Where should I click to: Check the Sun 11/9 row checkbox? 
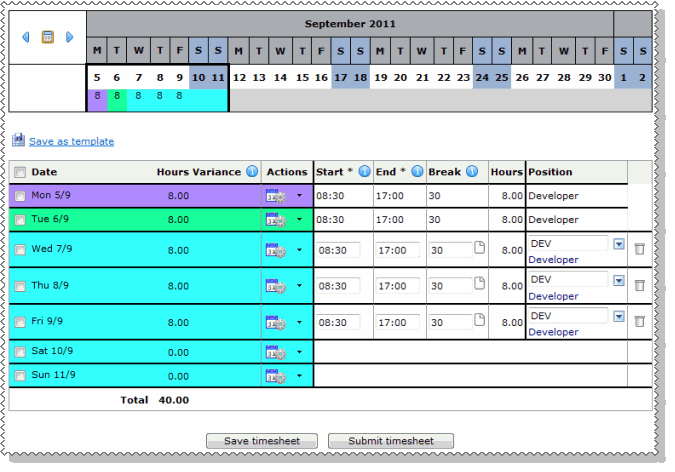[x=20, y=376]
